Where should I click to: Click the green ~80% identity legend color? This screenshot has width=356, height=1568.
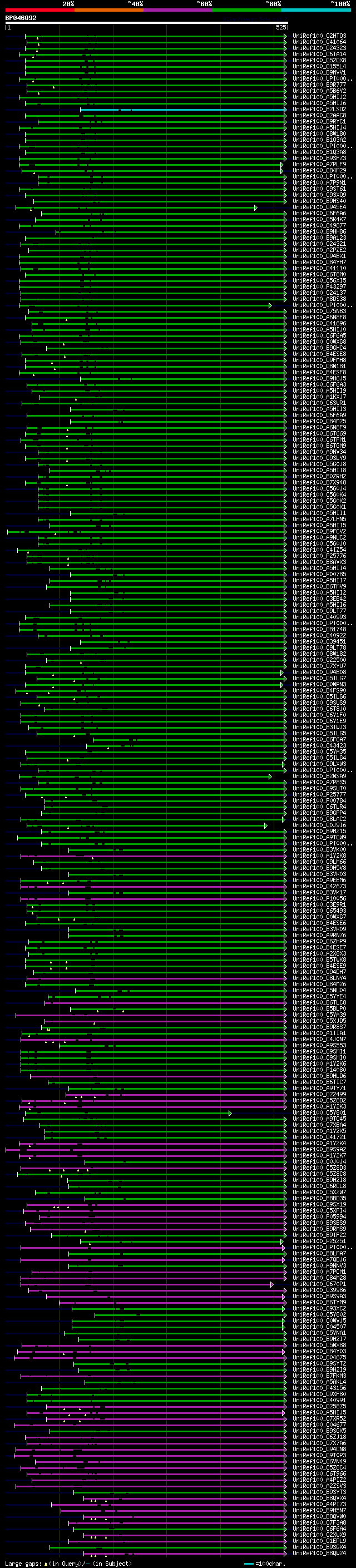coord(246,10)
